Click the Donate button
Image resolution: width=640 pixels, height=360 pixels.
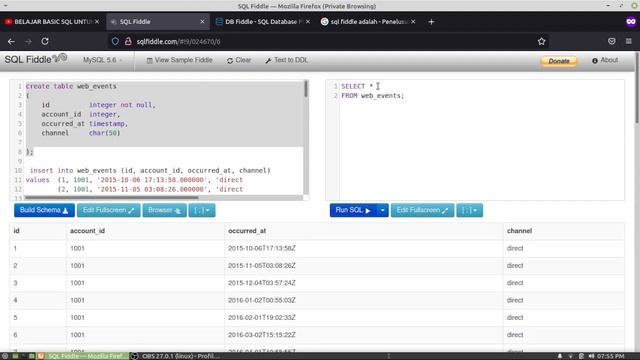pos(559,61)
